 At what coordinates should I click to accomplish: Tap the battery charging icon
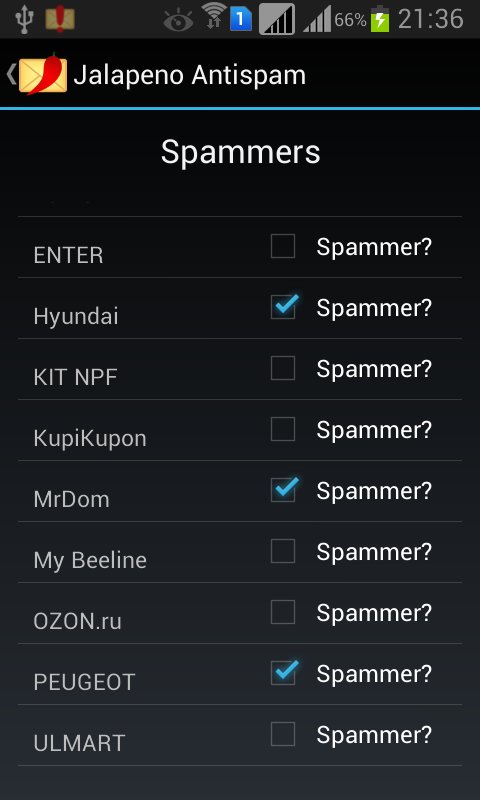click(x=380, y=19)
